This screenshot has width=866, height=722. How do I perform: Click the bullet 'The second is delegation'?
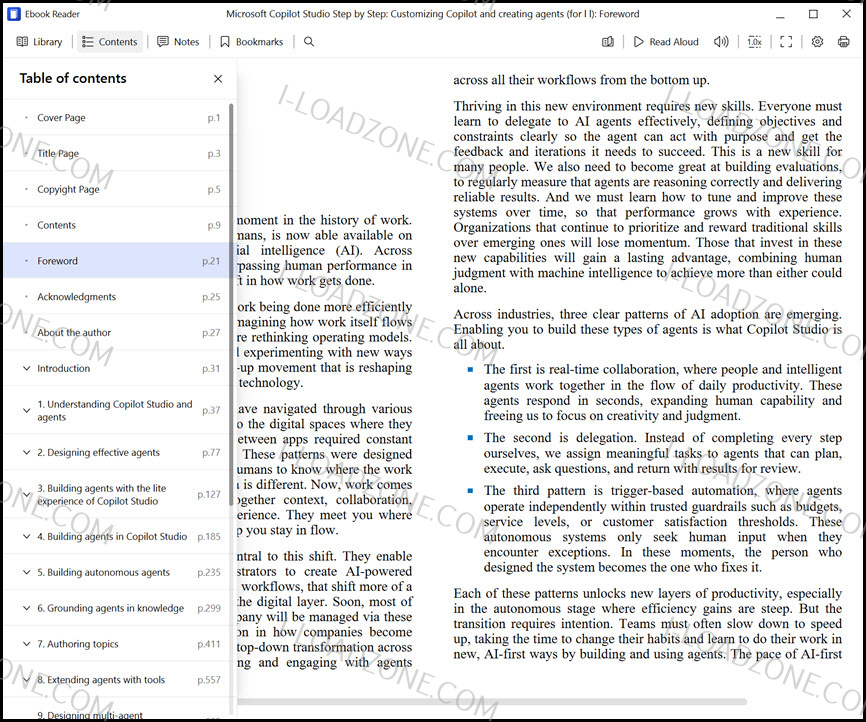point(663,453)
